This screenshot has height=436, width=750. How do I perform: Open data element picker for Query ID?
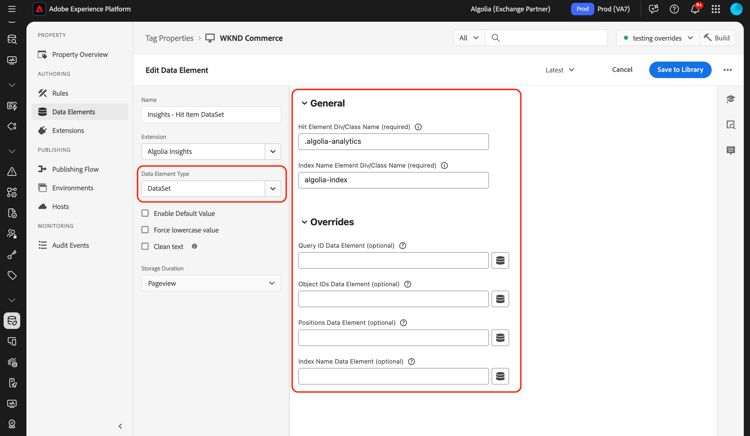(x=500, y=260)
